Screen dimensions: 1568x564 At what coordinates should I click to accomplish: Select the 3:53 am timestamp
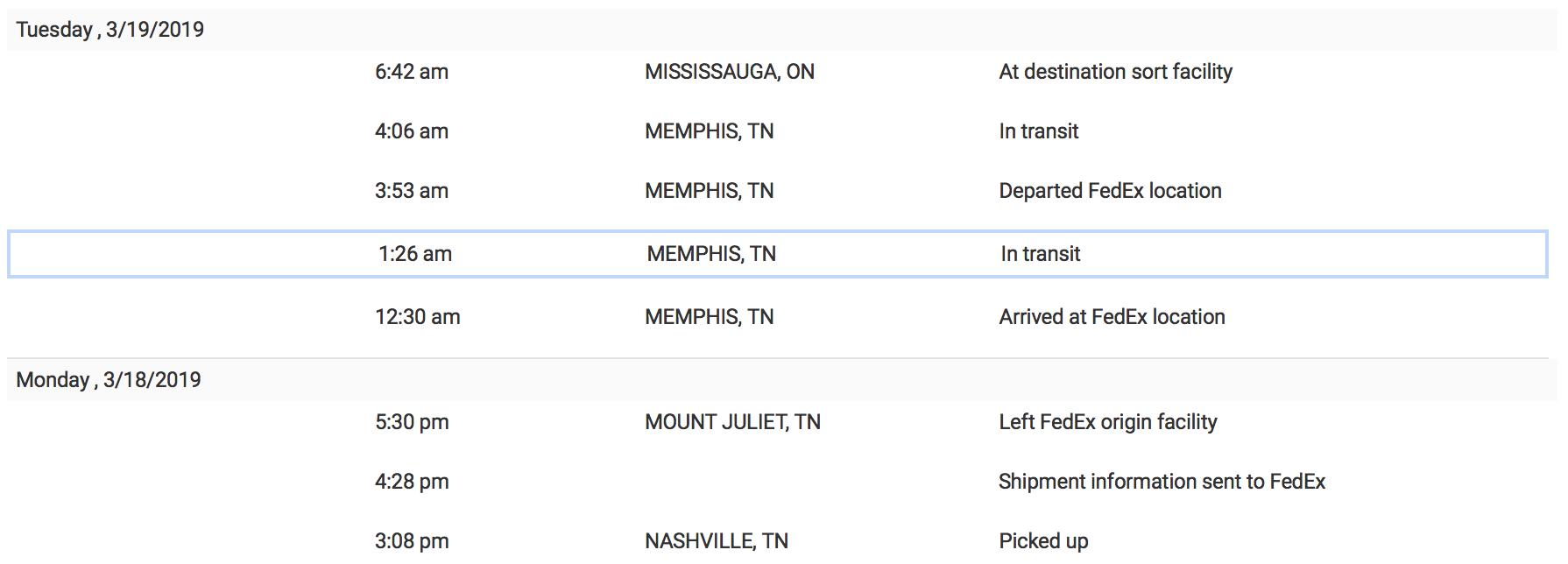pos(412,191)
